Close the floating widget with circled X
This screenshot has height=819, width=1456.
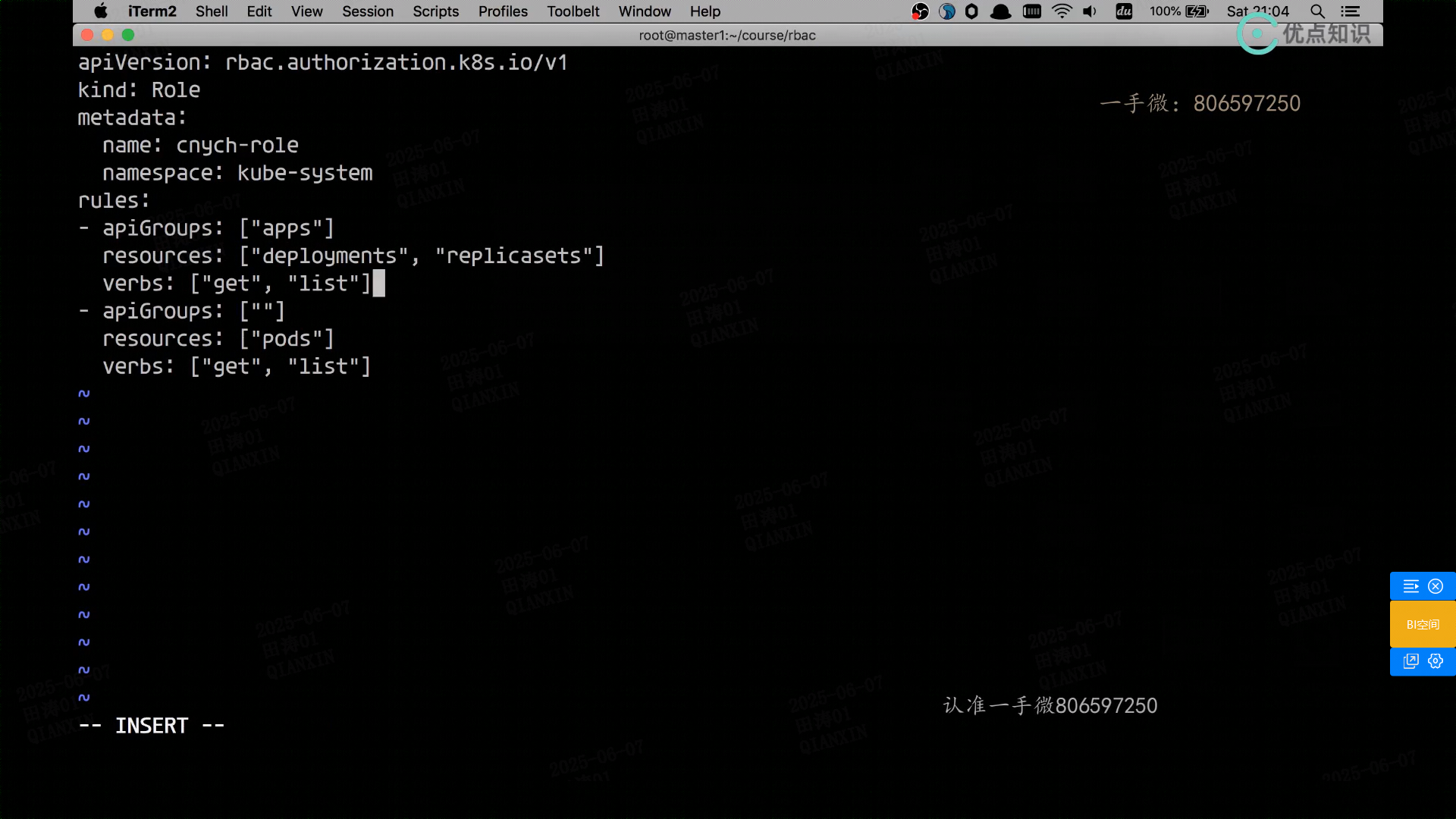point(1436,586)
